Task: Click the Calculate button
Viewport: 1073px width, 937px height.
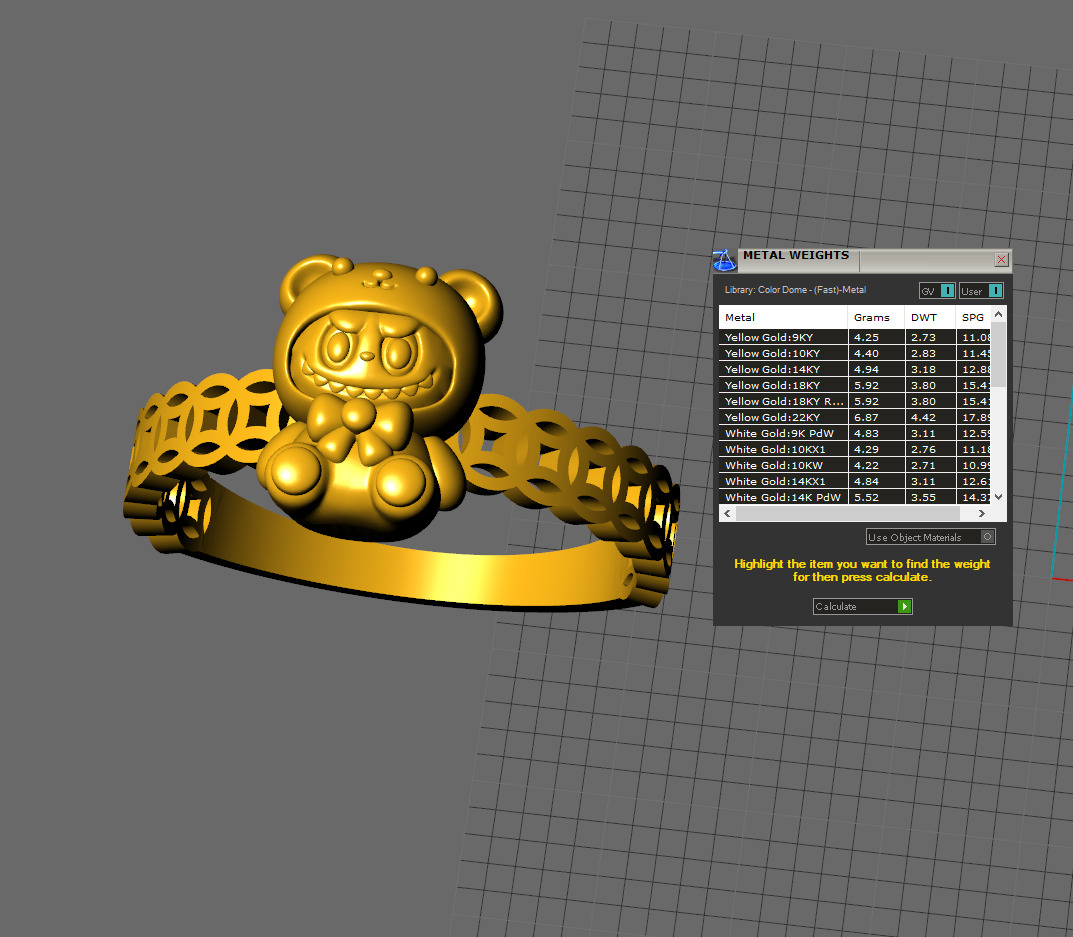Action: point(862,606)
